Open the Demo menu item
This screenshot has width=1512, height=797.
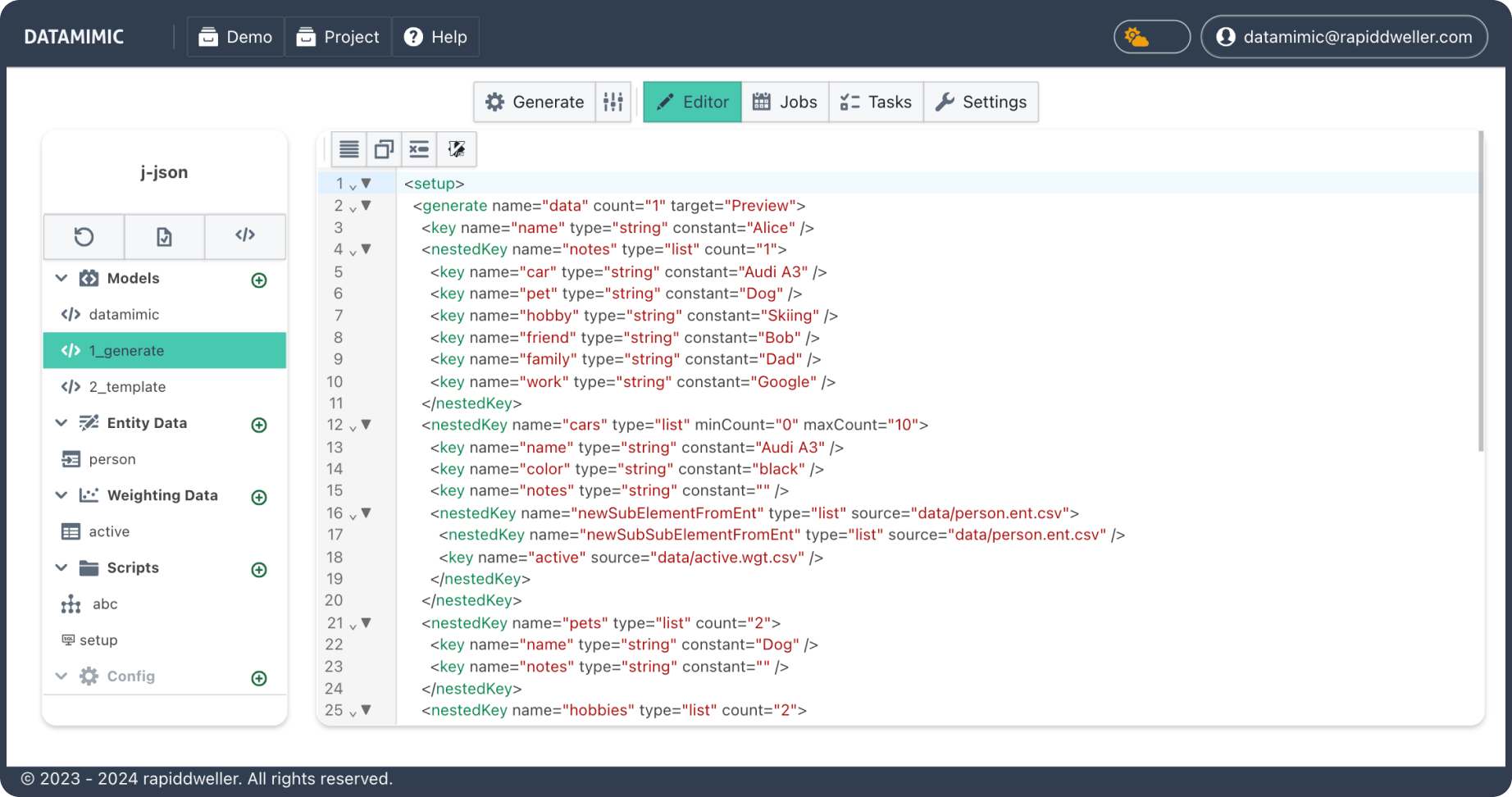click(235, 36)
